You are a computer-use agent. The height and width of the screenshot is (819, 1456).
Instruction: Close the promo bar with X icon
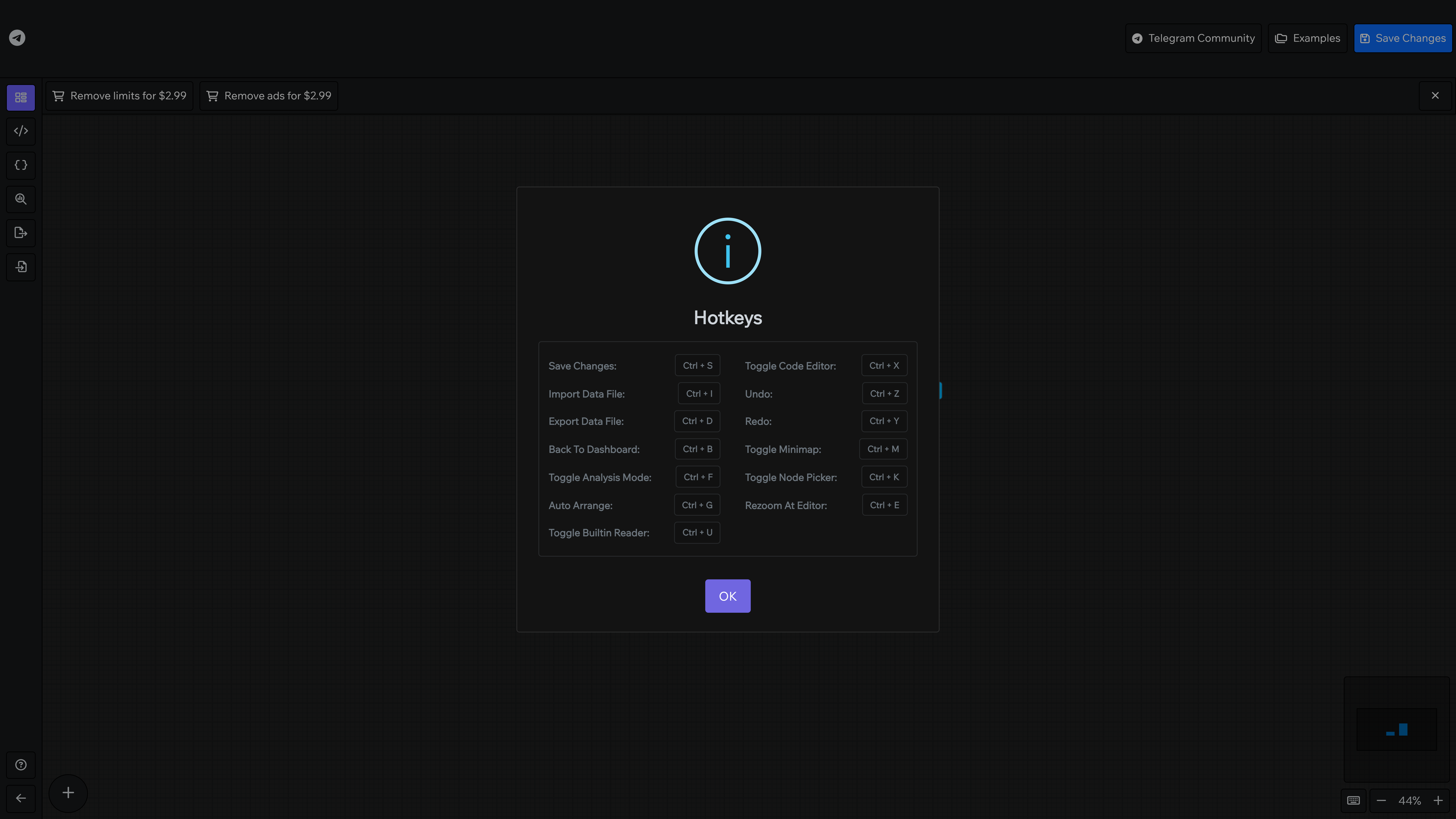(1435, 96)
